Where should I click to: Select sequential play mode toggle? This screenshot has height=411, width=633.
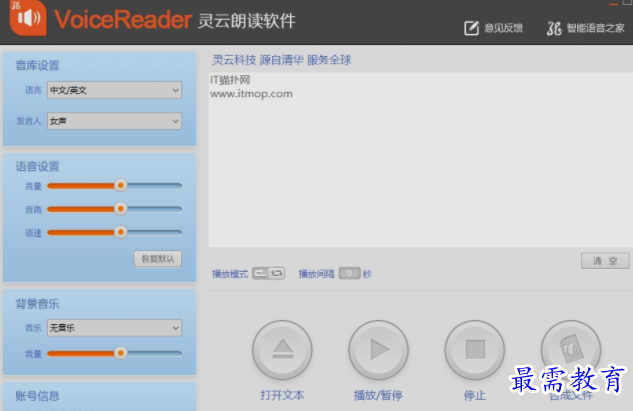point(260,273)
